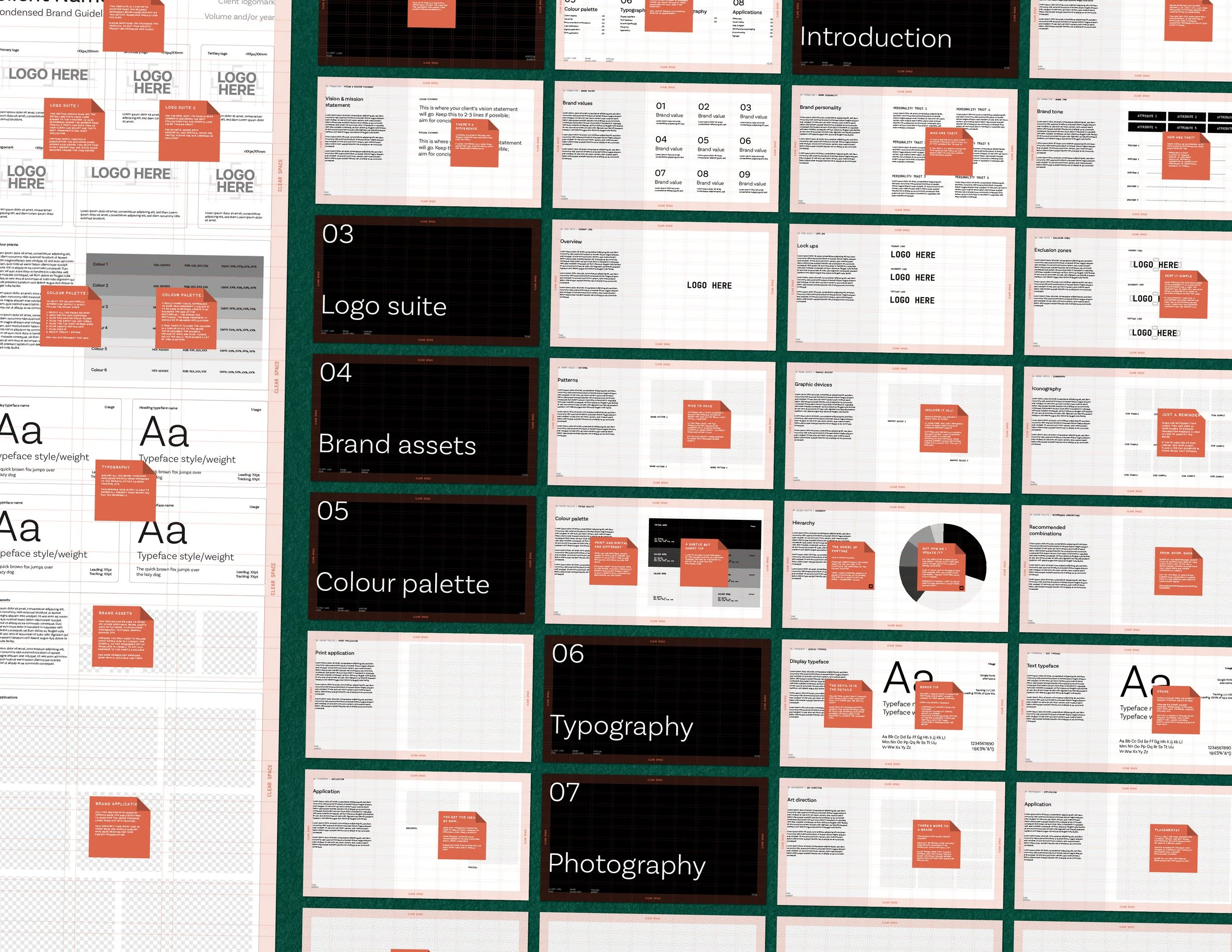Select the '07 Photography' divider slide
Screen dimensions: 1232x952
click(654, 839)
